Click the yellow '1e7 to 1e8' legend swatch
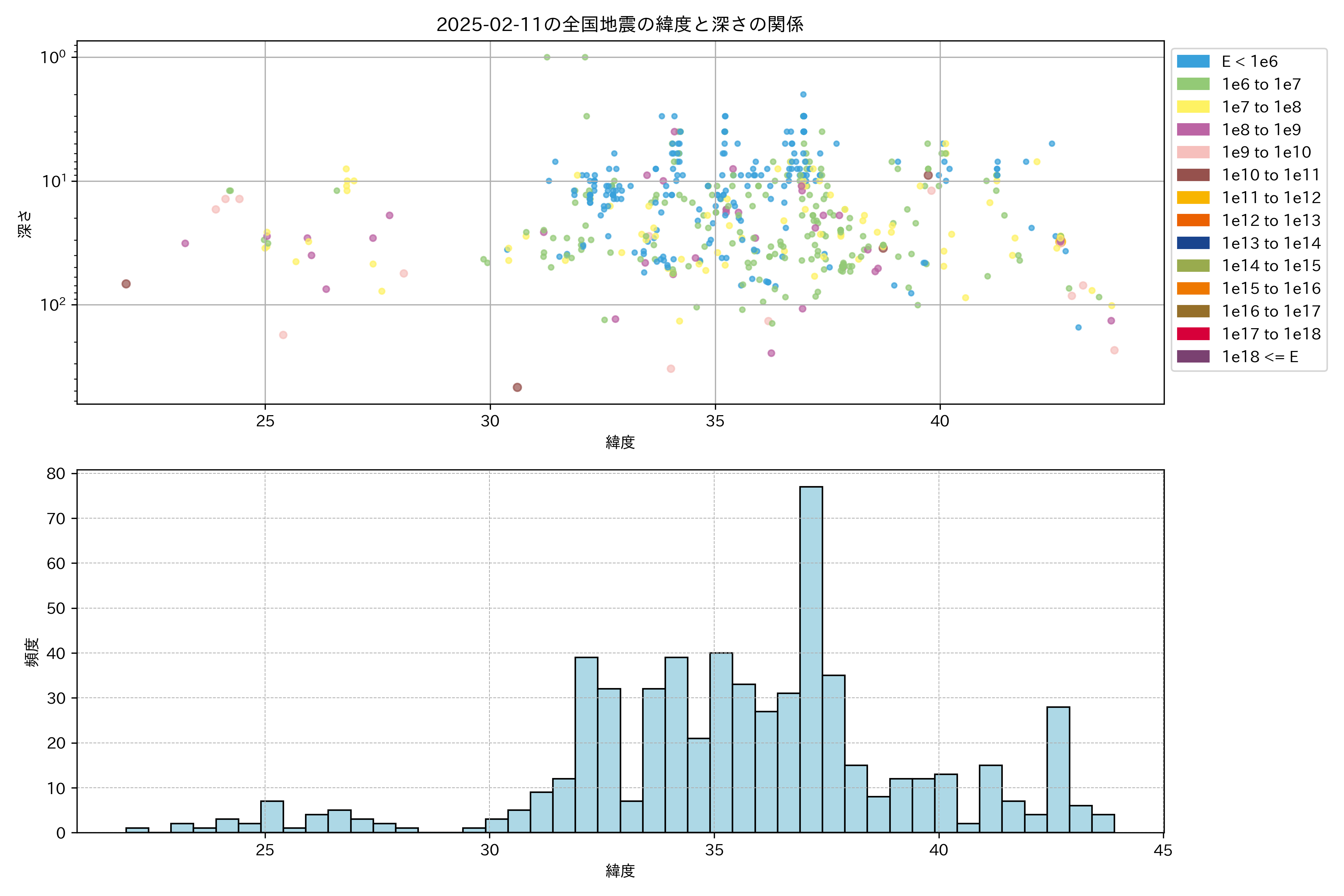The image size is (1344, 896). coord(1193,107)
